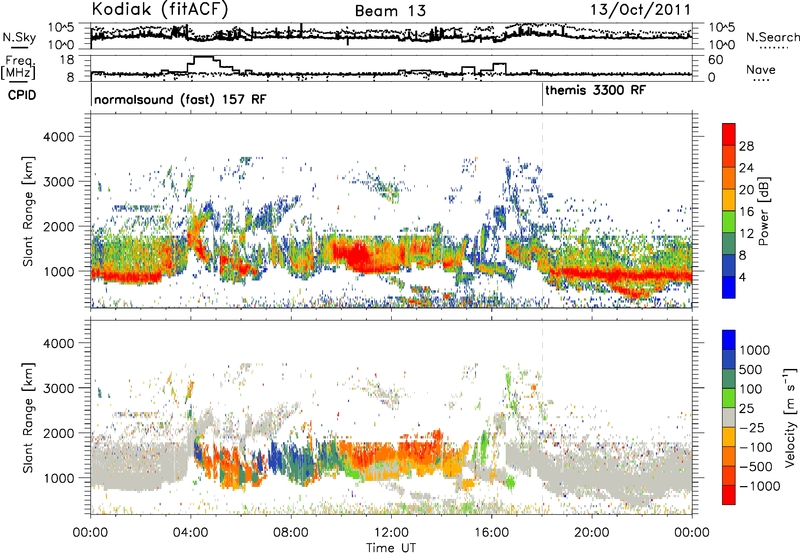Click the '-1000' Velocity colorbar tick
Screen dimensions: 800x554
pyautogui.click(x=760, y=486)
